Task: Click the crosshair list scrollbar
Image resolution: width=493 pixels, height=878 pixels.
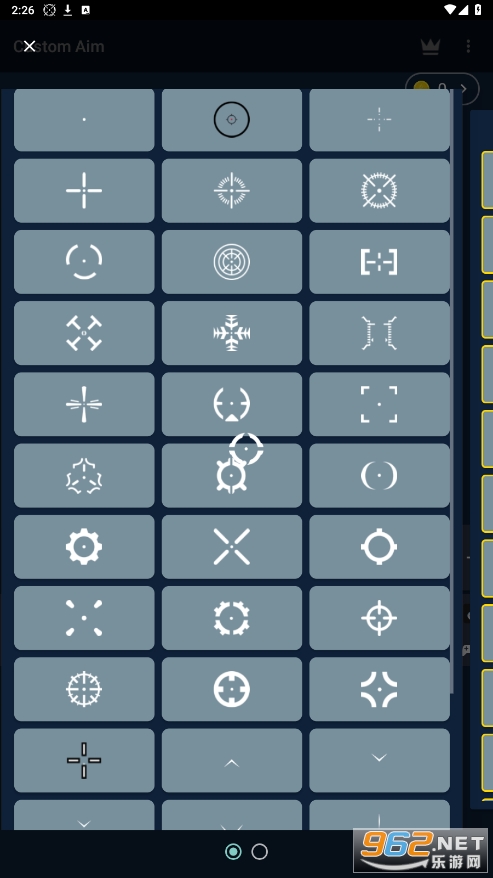Action: [x=452, y=392]
